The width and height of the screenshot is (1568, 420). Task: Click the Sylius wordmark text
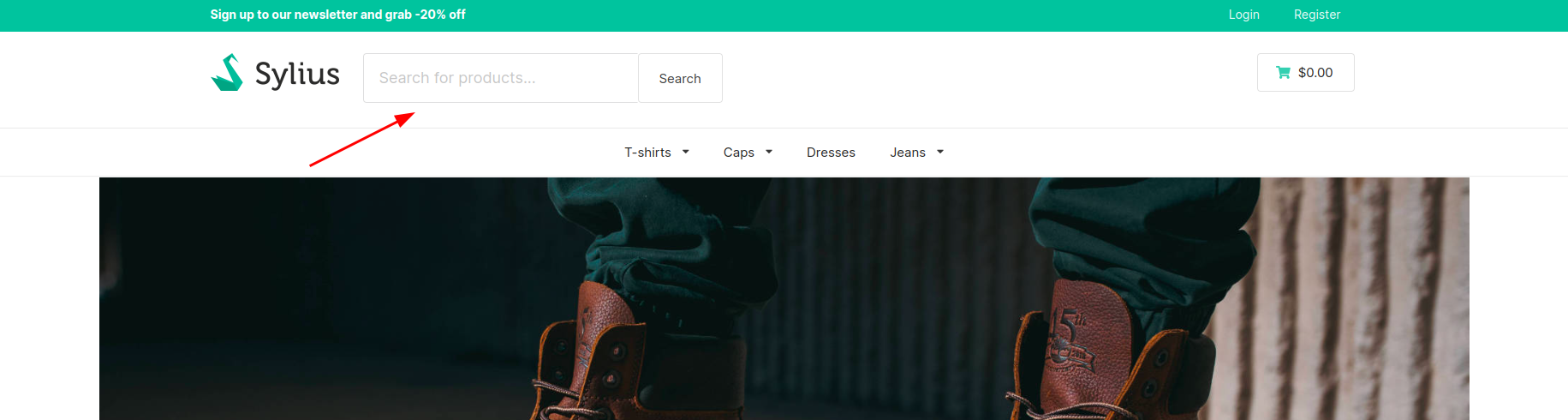tap(297, 75)
